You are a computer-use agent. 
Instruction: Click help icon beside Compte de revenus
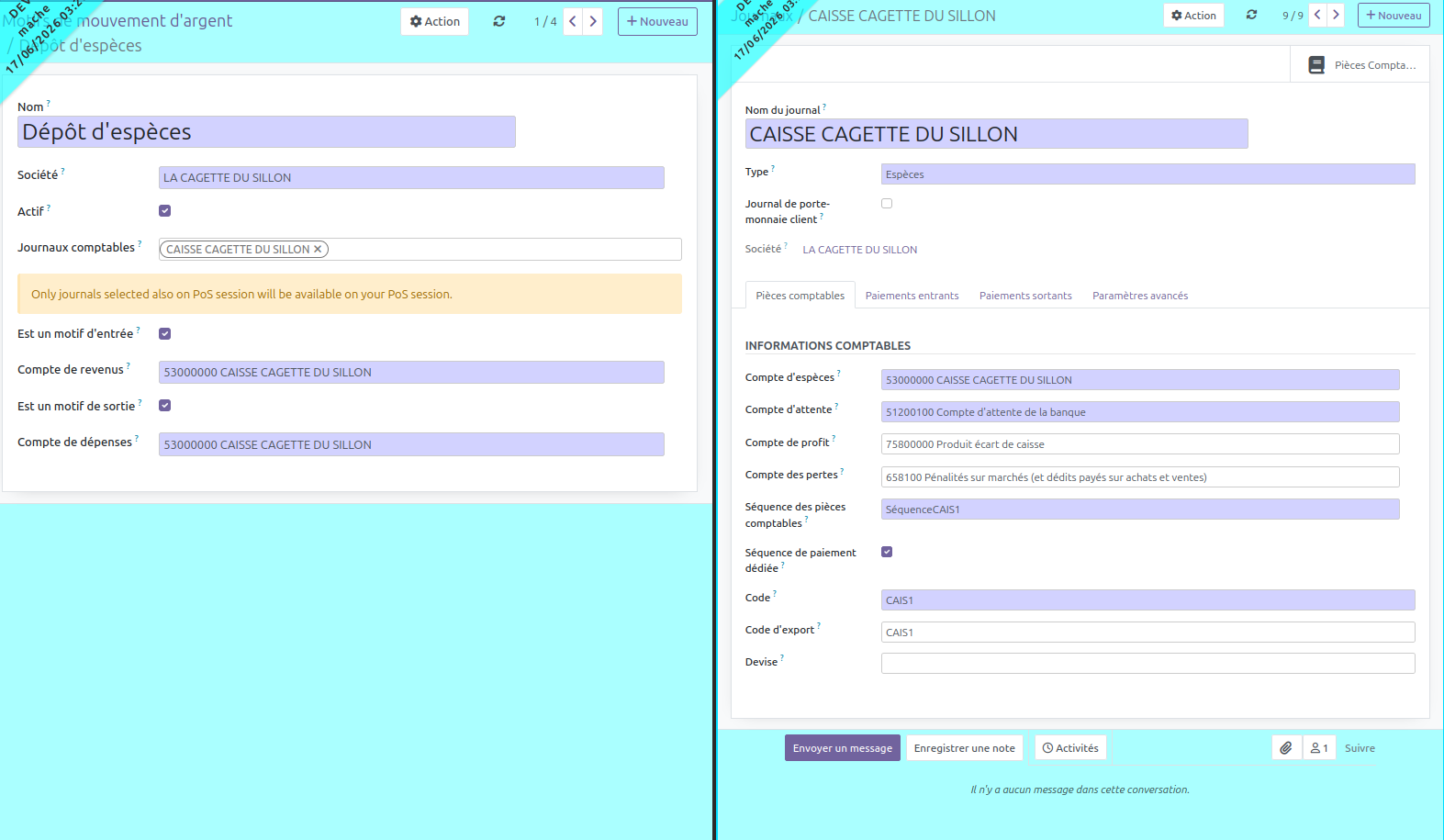(x=129, y=365)
